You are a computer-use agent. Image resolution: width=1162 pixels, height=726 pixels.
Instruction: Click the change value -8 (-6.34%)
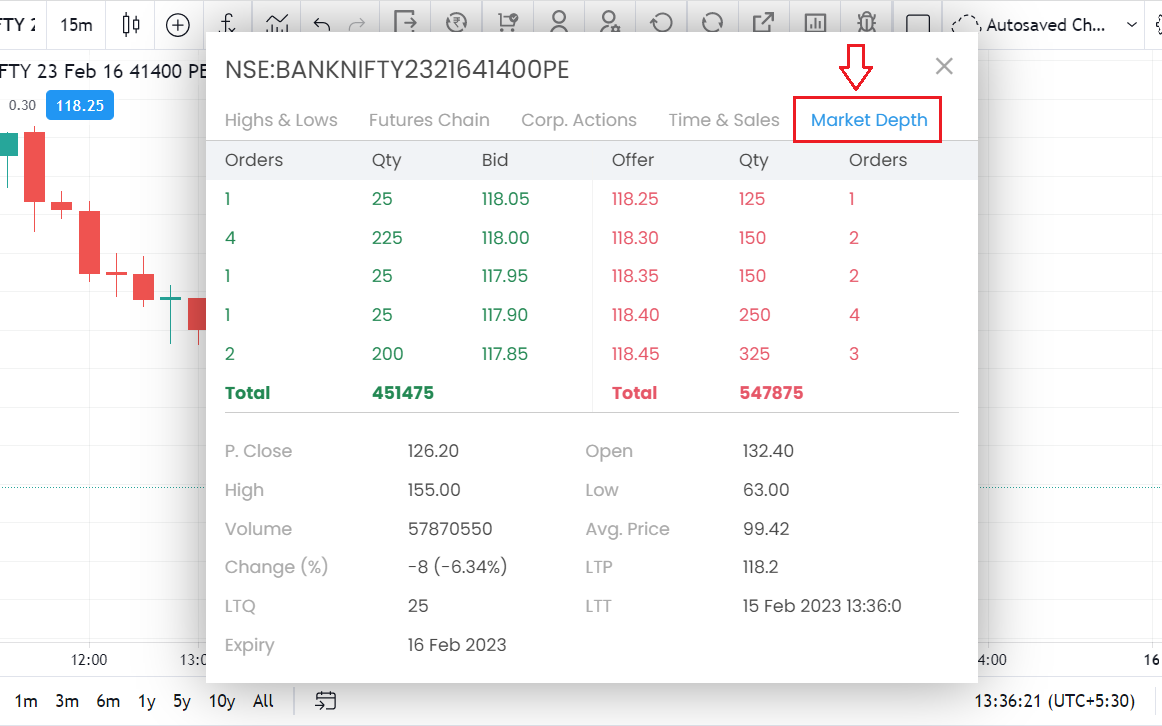pyautogui.click(x=457, y=567)
